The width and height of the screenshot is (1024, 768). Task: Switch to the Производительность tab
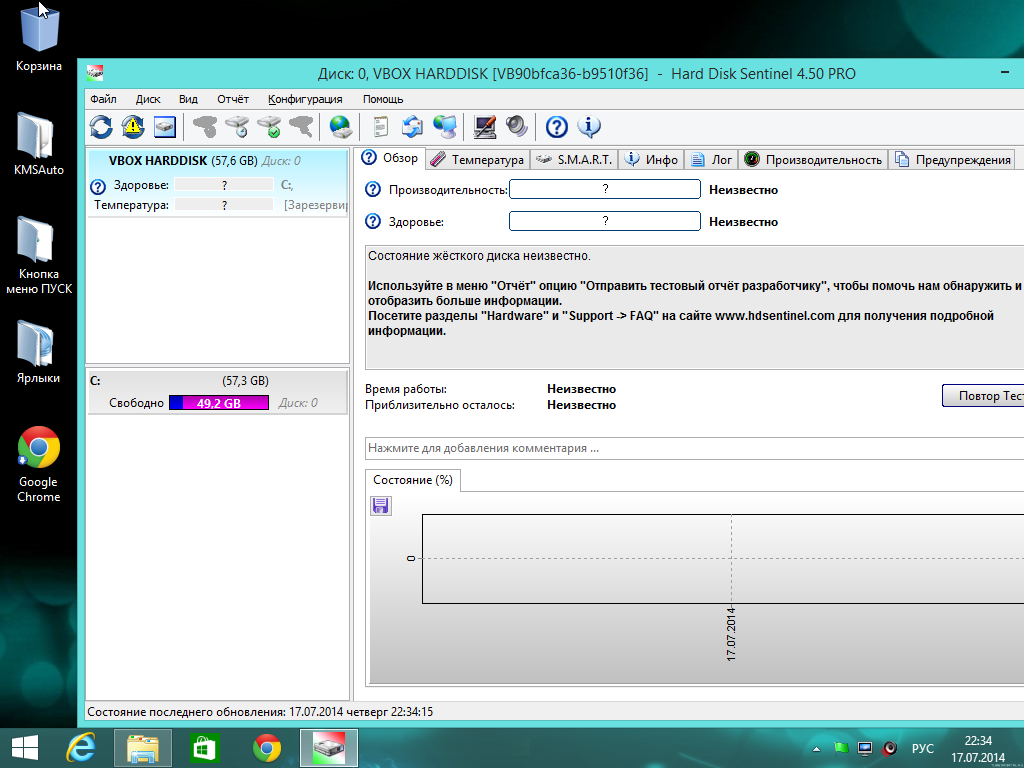(x=813, y=159)
